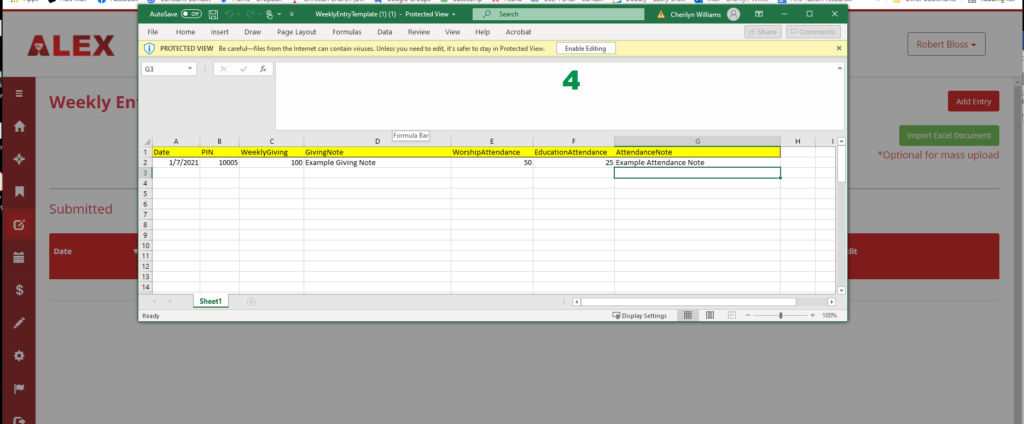Click the Example Giving Note cell
Image resolution: width=1024 pixels, height=424 pixels.
(x=377, y=163)
